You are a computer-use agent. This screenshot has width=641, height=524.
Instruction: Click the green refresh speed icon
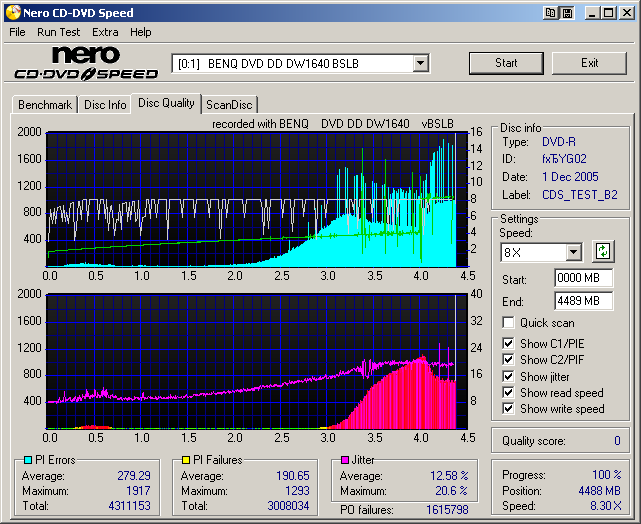click(x=603, y=251)
